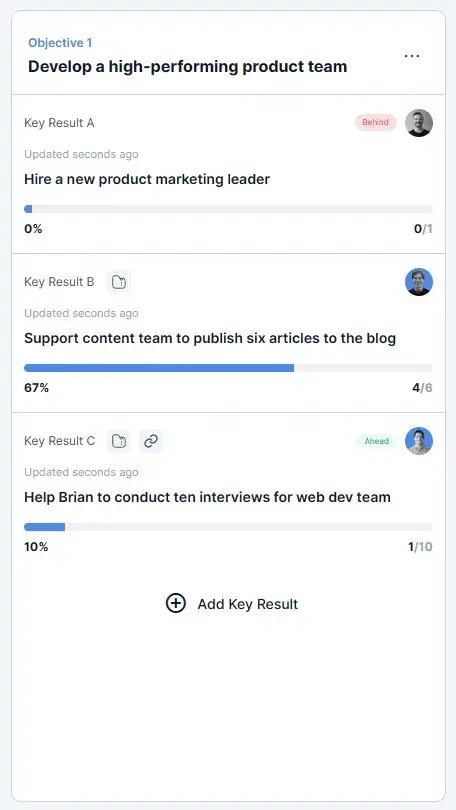Open the title 'Develop a high-performing product team'
Screen dimensions: 456x810
[x=187, y=67]
